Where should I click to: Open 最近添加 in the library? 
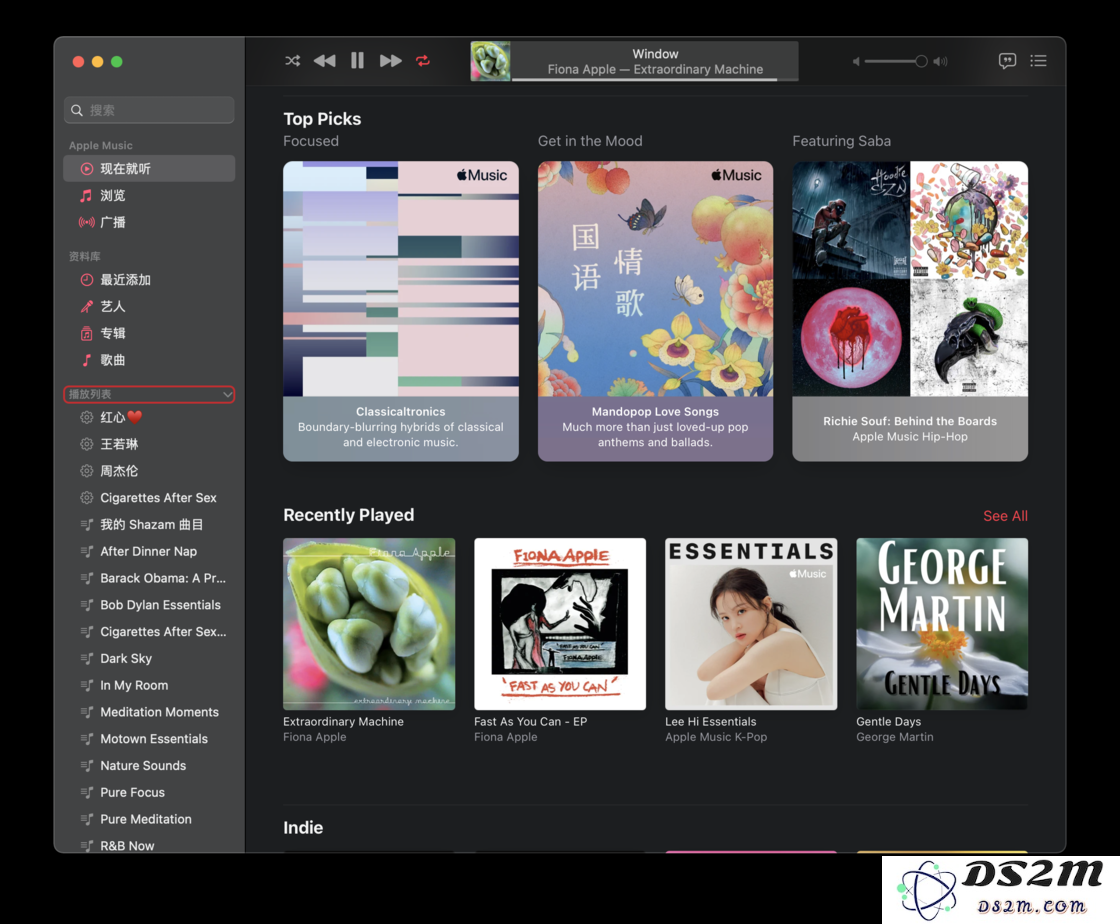pos(149,280)
